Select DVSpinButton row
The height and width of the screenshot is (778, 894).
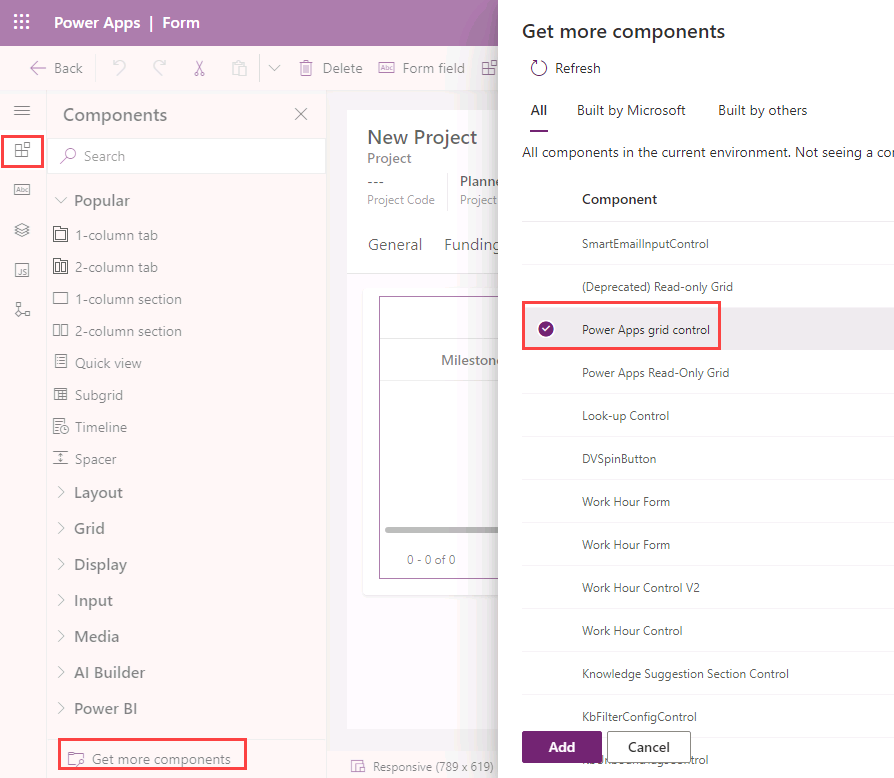click(x=708, y=458)
